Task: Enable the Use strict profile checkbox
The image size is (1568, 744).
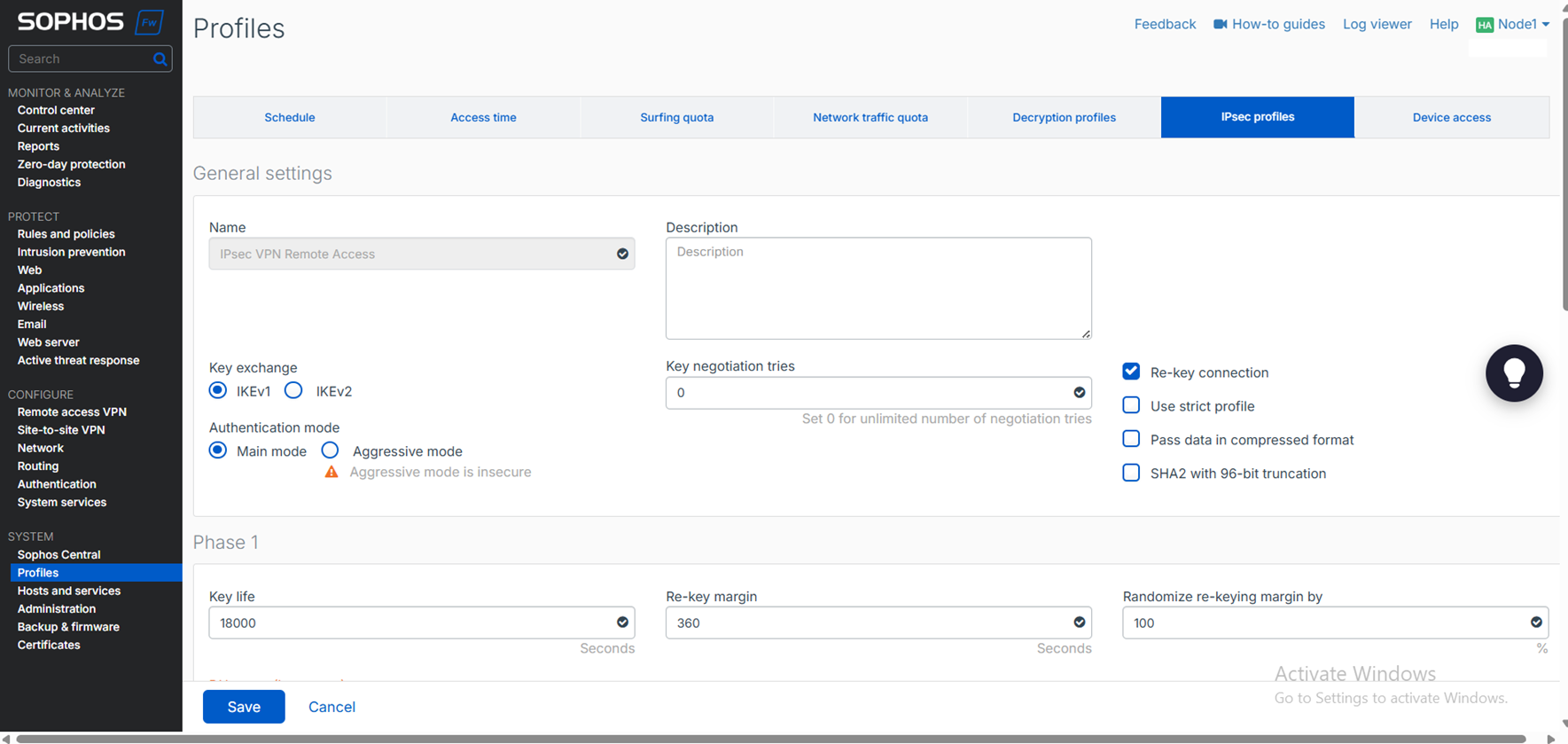Action: (1131, 405)
